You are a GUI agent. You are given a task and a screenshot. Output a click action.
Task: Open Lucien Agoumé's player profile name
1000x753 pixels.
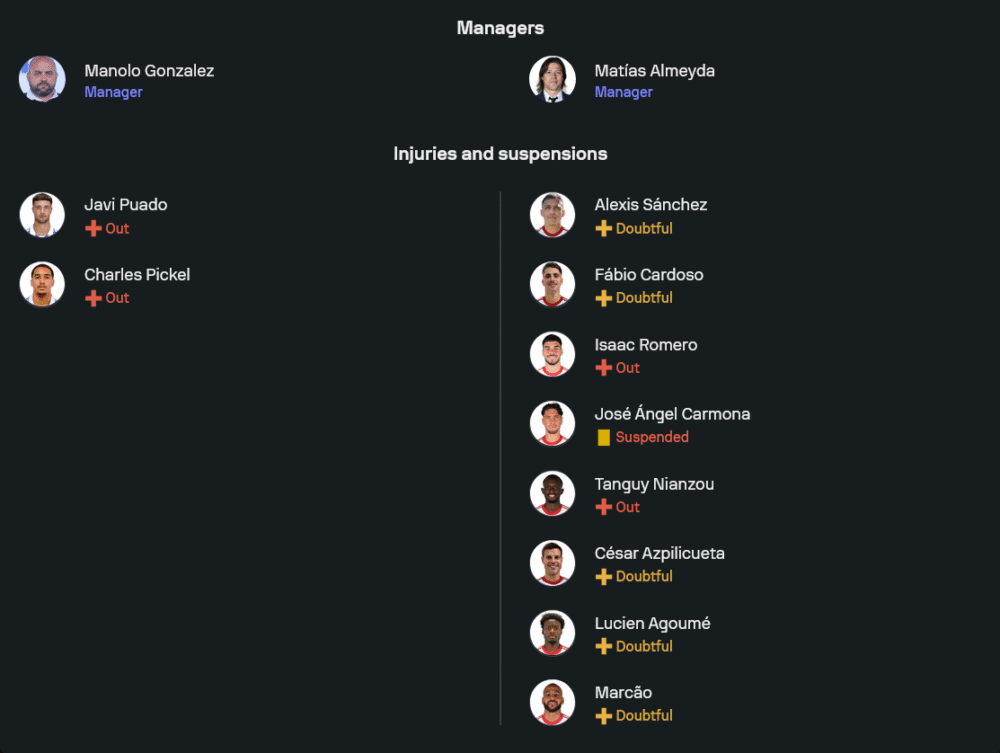coord(652,624)
